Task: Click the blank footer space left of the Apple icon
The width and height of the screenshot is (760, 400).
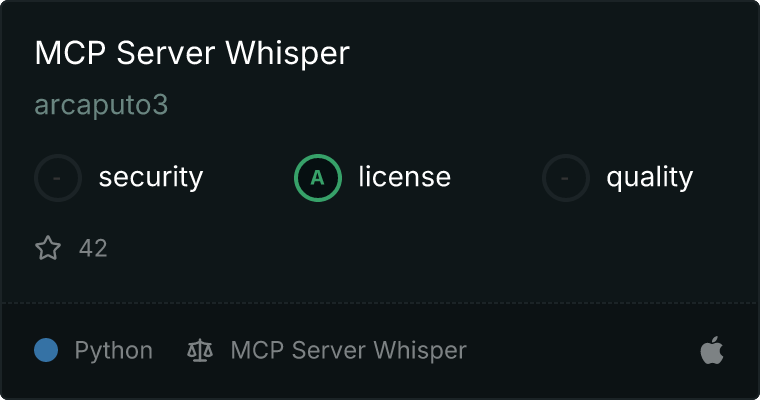Action: pyautogui.click(x=582, y=350)
